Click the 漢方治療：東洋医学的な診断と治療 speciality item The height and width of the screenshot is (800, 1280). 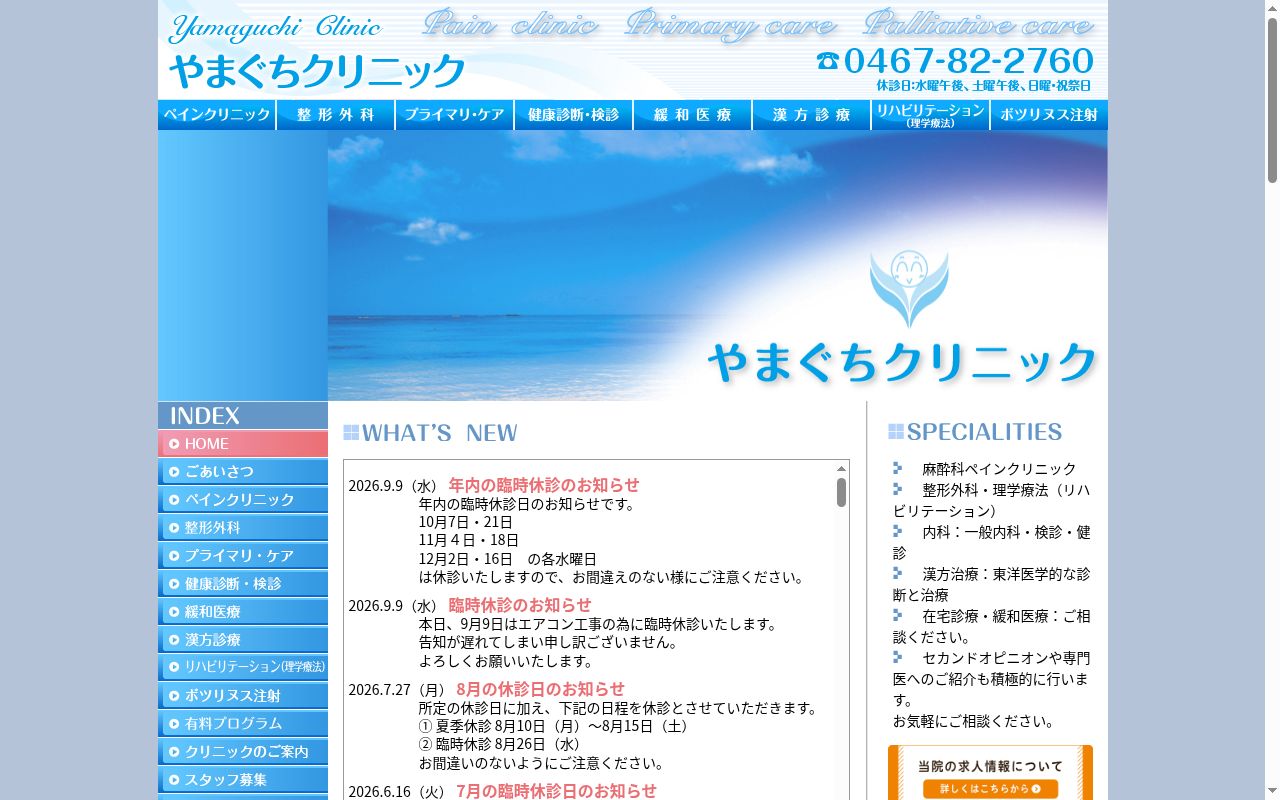992,584
